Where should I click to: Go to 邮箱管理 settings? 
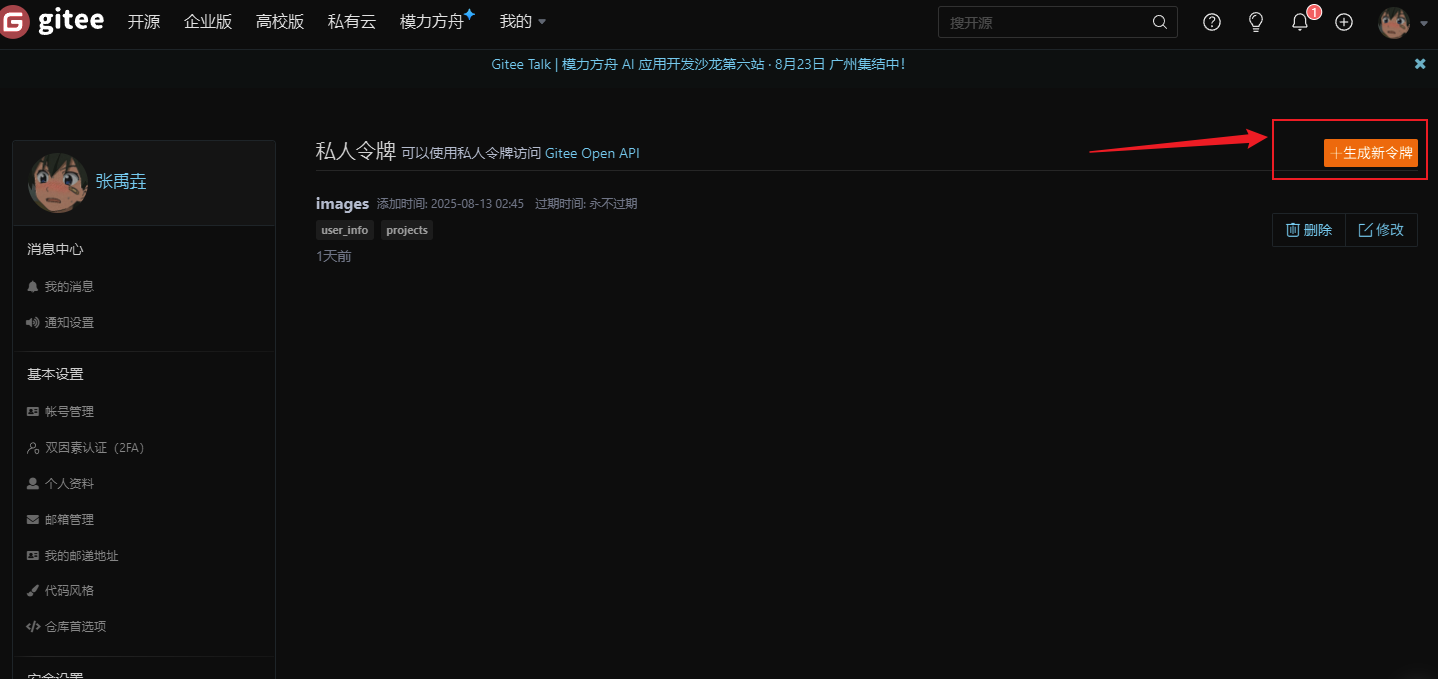(69, 520)
